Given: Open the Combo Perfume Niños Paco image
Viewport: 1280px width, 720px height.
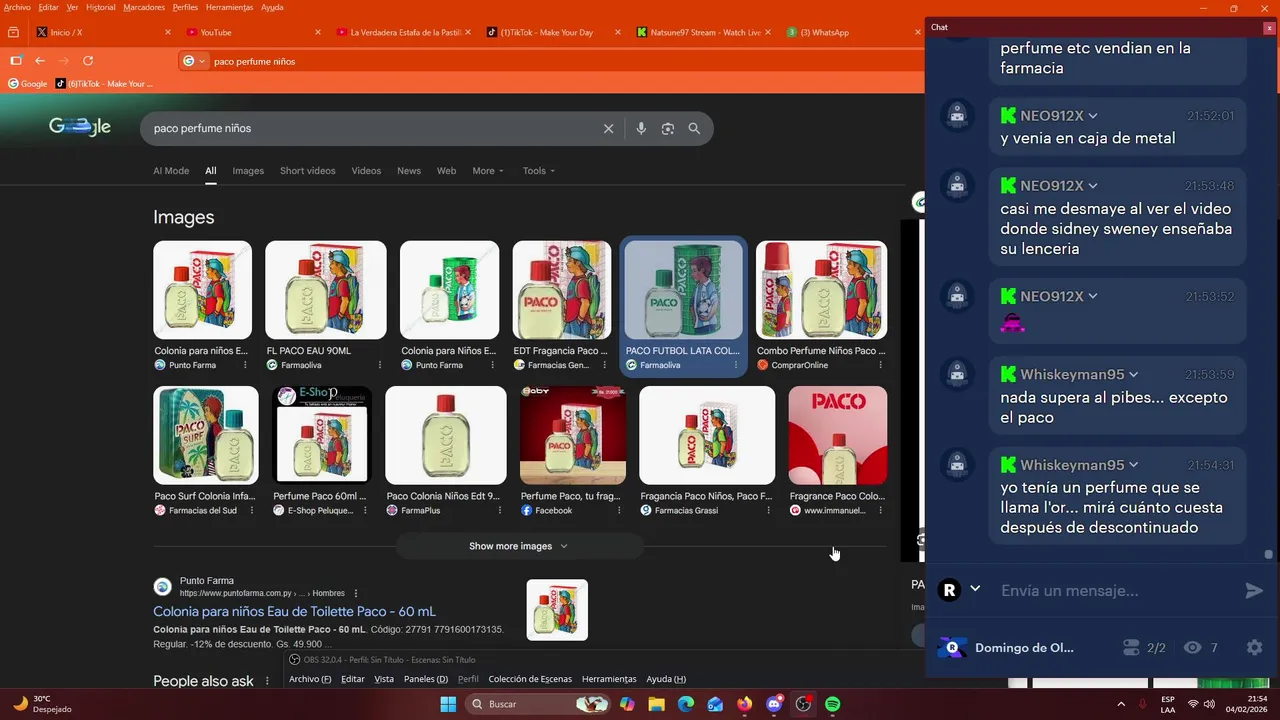Looking at the screenshot, I should [821, 290].
